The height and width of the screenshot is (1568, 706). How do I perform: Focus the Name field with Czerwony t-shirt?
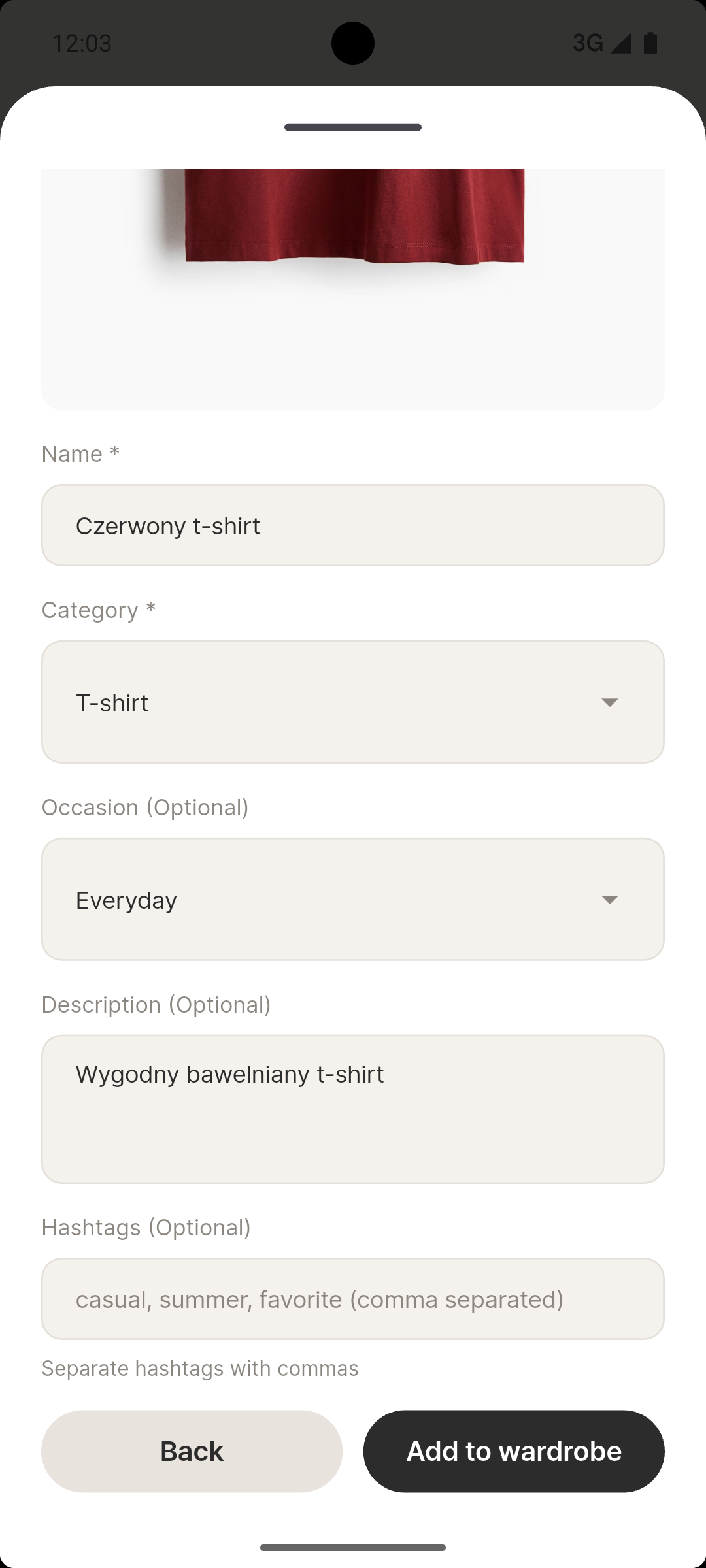click(x=353, y=525)
